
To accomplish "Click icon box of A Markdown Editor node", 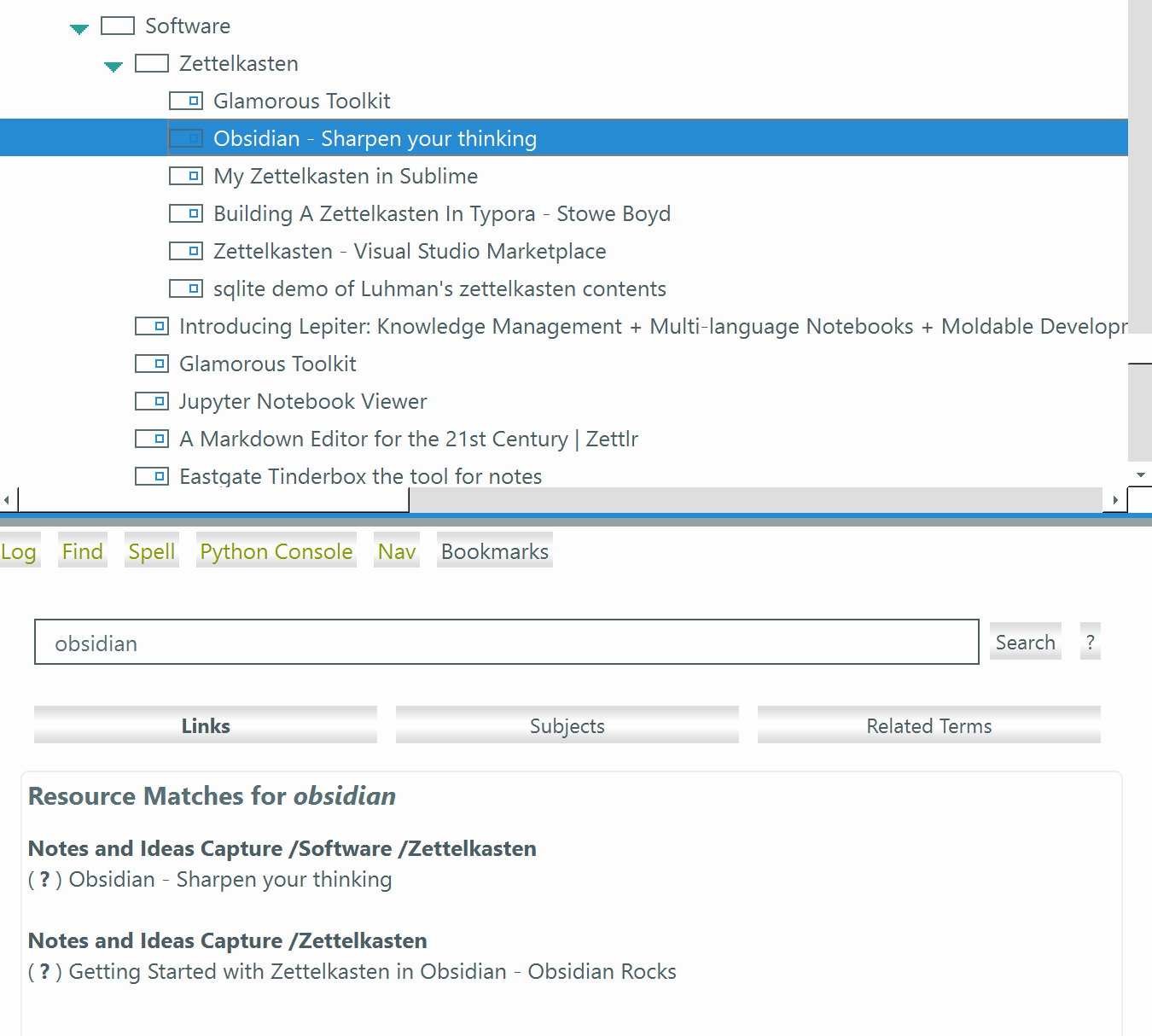I will [152, 439].
